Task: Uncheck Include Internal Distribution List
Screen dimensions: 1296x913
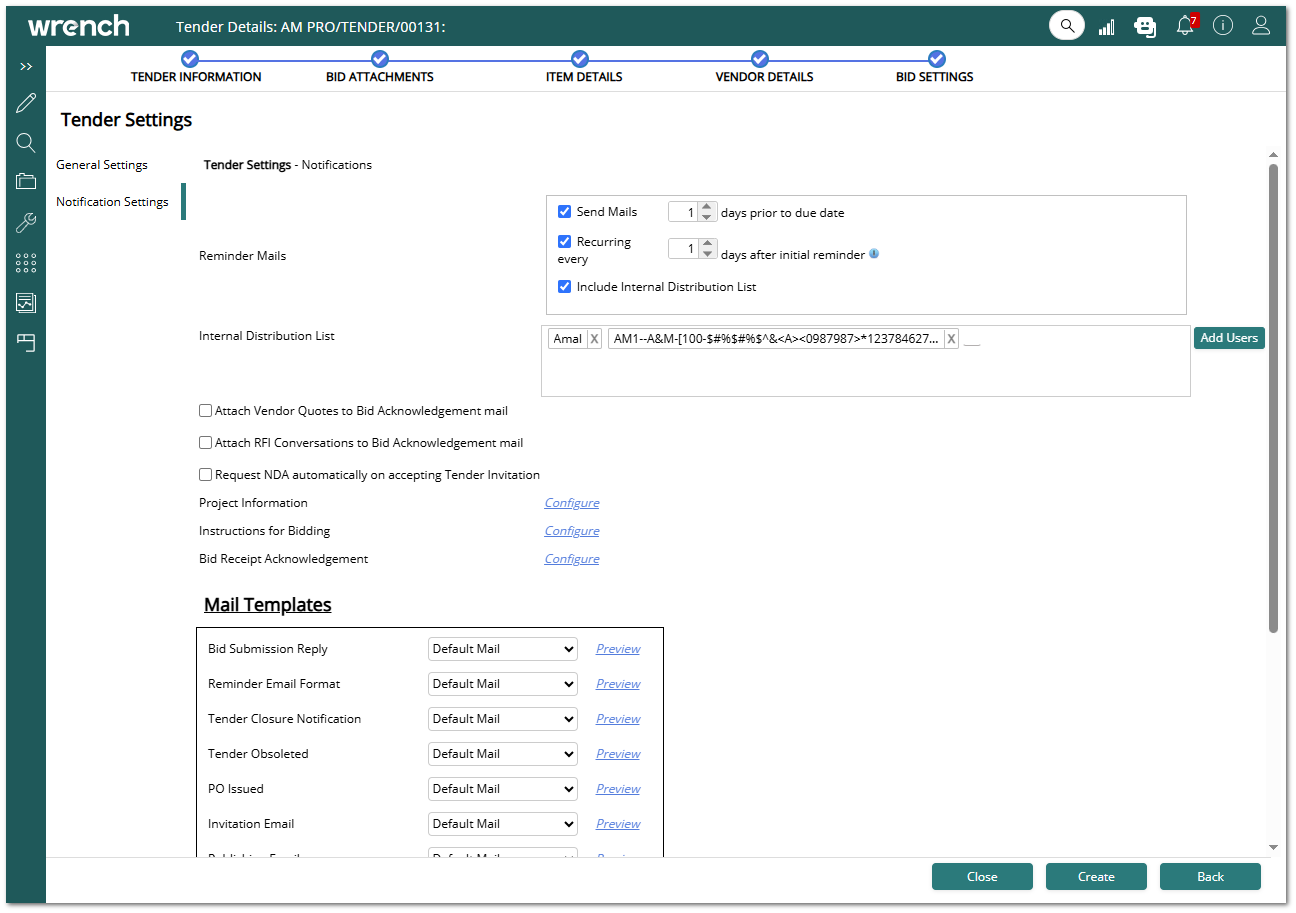Action: pyautogui.click(x=564, y=287)
